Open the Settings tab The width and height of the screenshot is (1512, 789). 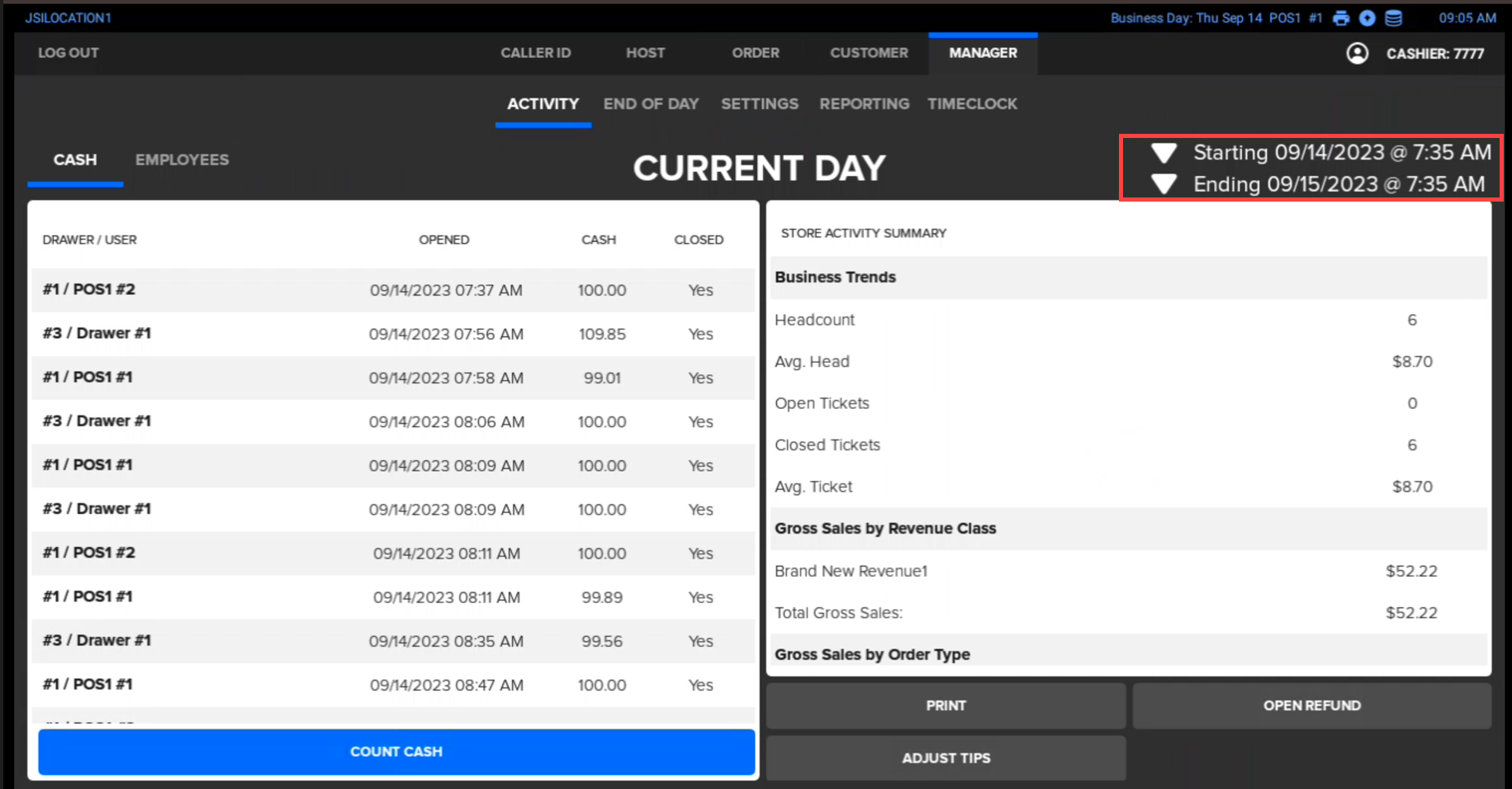pos(759,104)
